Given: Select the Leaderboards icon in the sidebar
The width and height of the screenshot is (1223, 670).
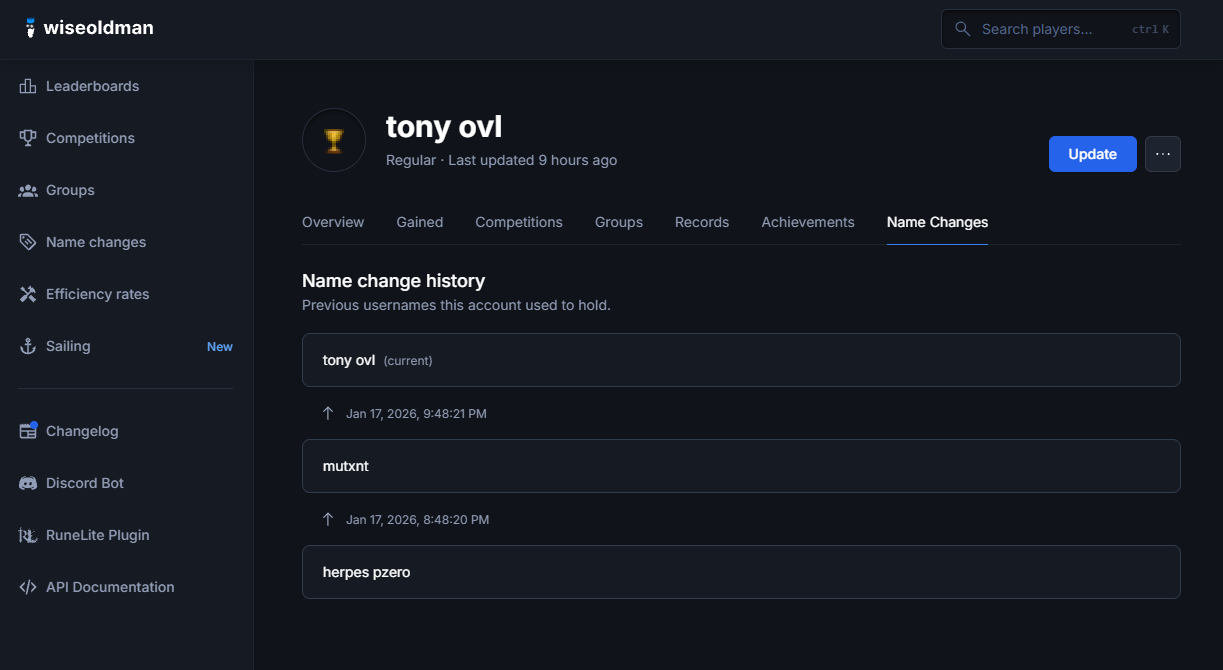Looking at the screenshot, I should [27, 86].
